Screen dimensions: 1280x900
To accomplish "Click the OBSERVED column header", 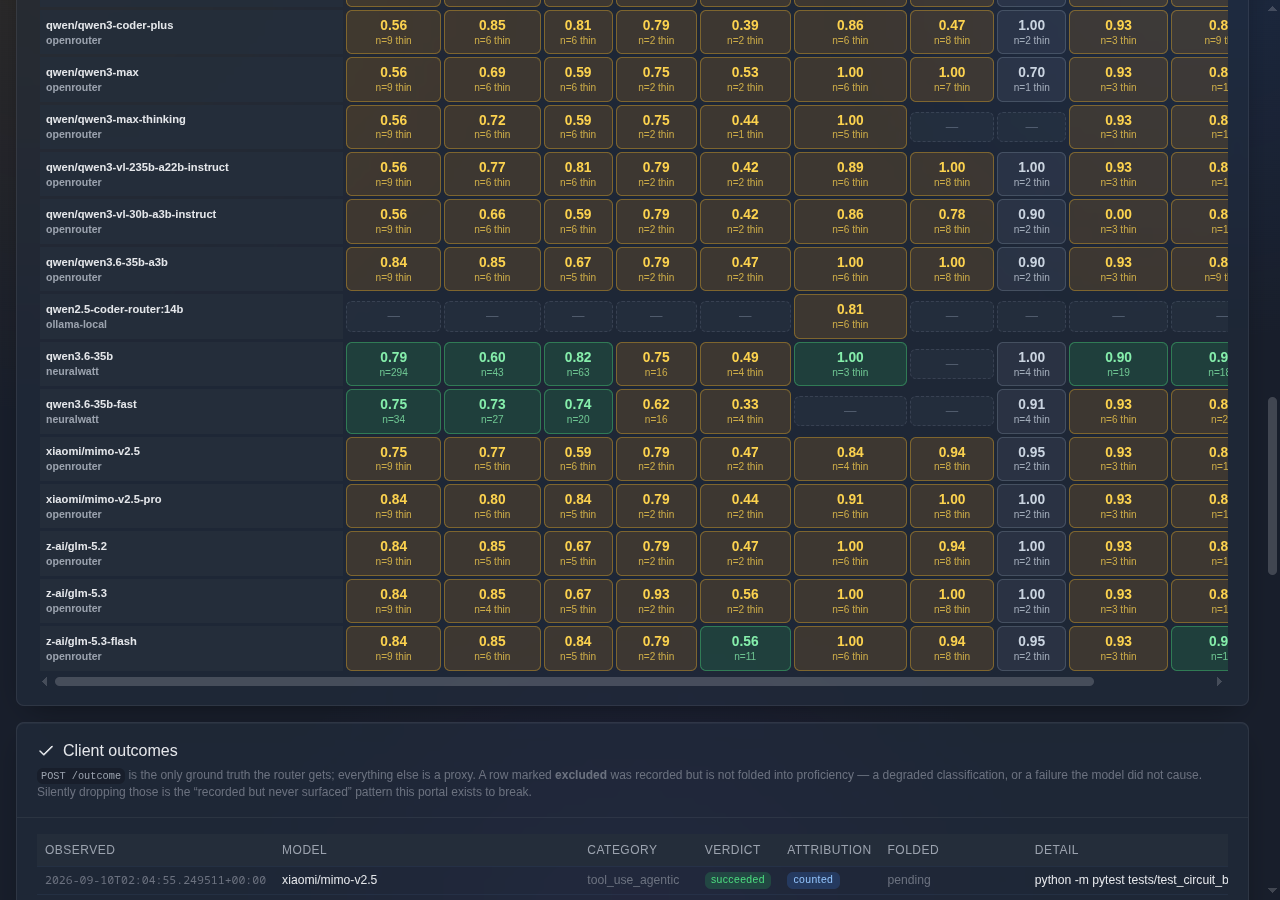I will click(80, 850).
